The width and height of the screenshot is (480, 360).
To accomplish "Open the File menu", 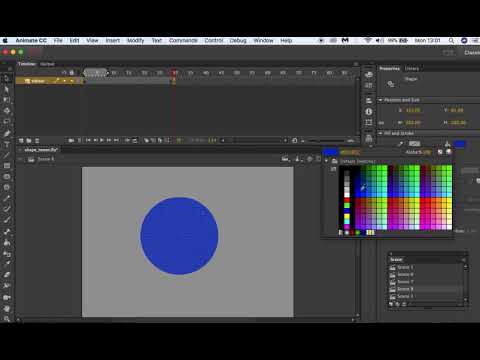I will point(58,40).
